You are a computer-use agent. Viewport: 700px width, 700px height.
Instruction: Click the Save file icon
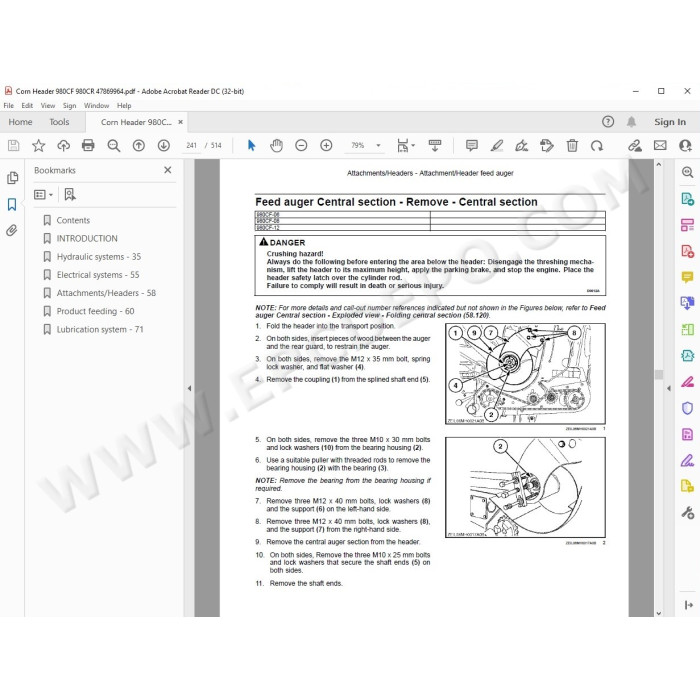click(13, 145)
